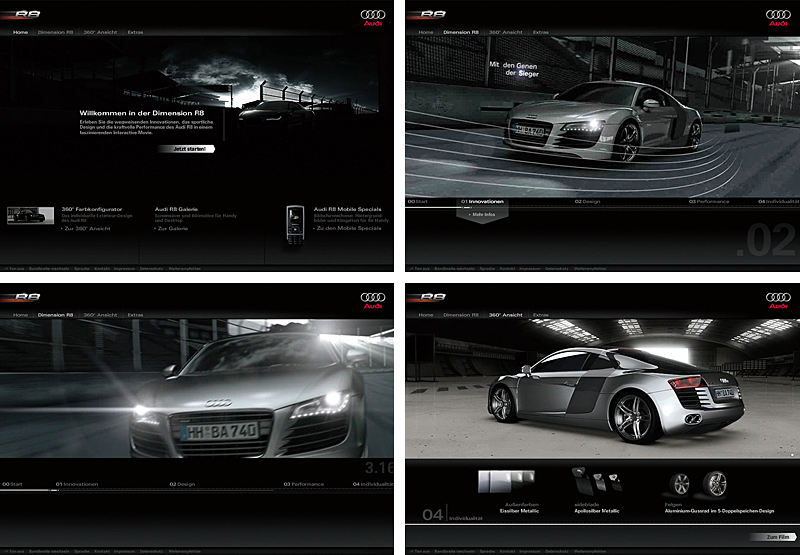Image resolution: width=800 pixels, height=555 pixels.
Task: Click the Audi rings logo on the welcome screen
Action: pos(372,17)
